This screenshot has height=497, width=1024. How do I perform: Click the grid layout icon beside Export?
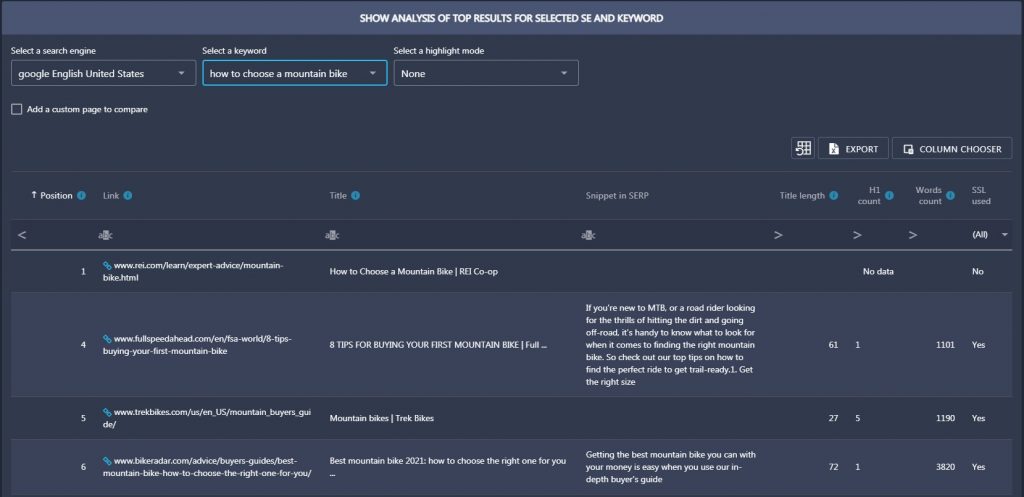(x=803, y=148)
